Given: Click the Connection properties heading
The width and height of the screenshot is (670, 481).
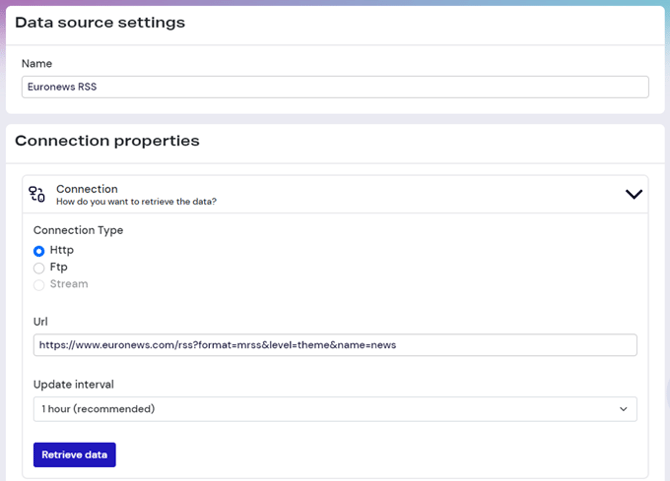Looking at the screenshot, I should (107, 141).
